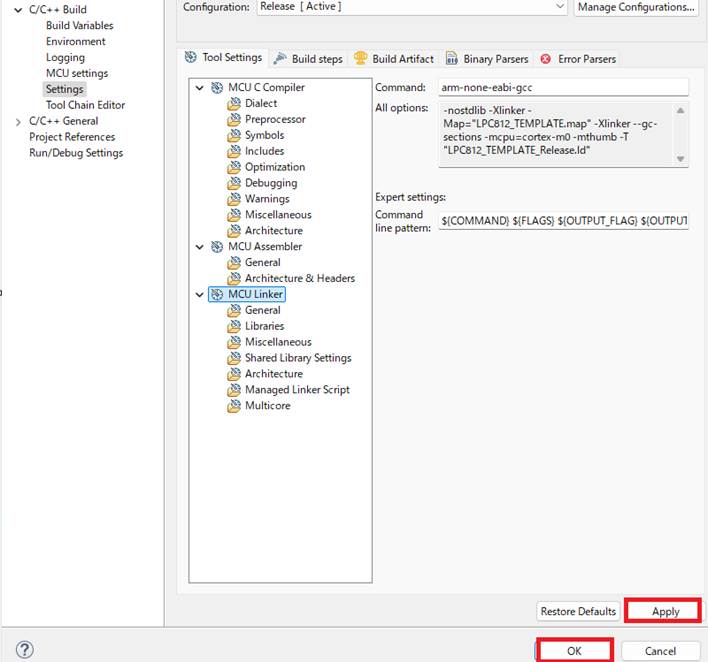Collapse the MCU Linker tree node
This screenshot has width=708, height=662.
click(x=200, y=295)
